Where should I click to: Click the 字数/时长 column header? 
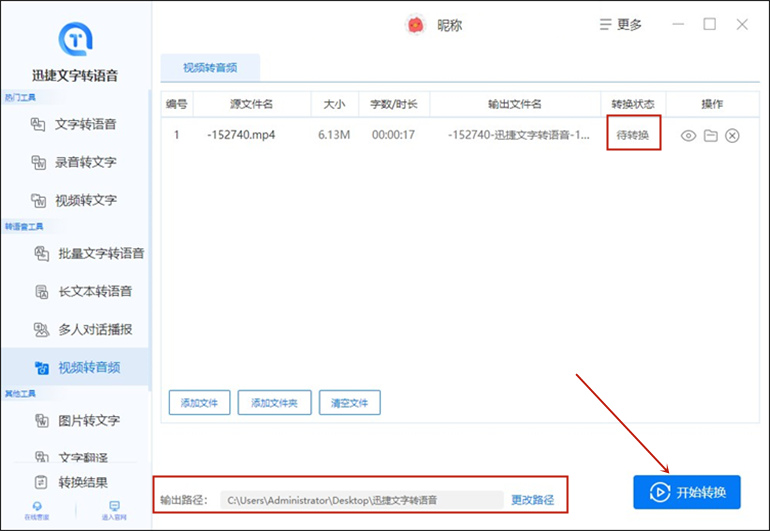pyautogui.click(x=394, y=104)
